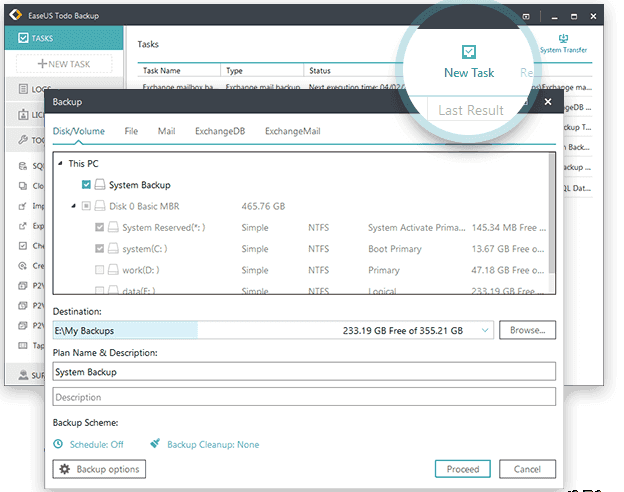Click the Backup Cleanup broom icon
This screenshot has height=492, width=624.
tap(156, 444)
